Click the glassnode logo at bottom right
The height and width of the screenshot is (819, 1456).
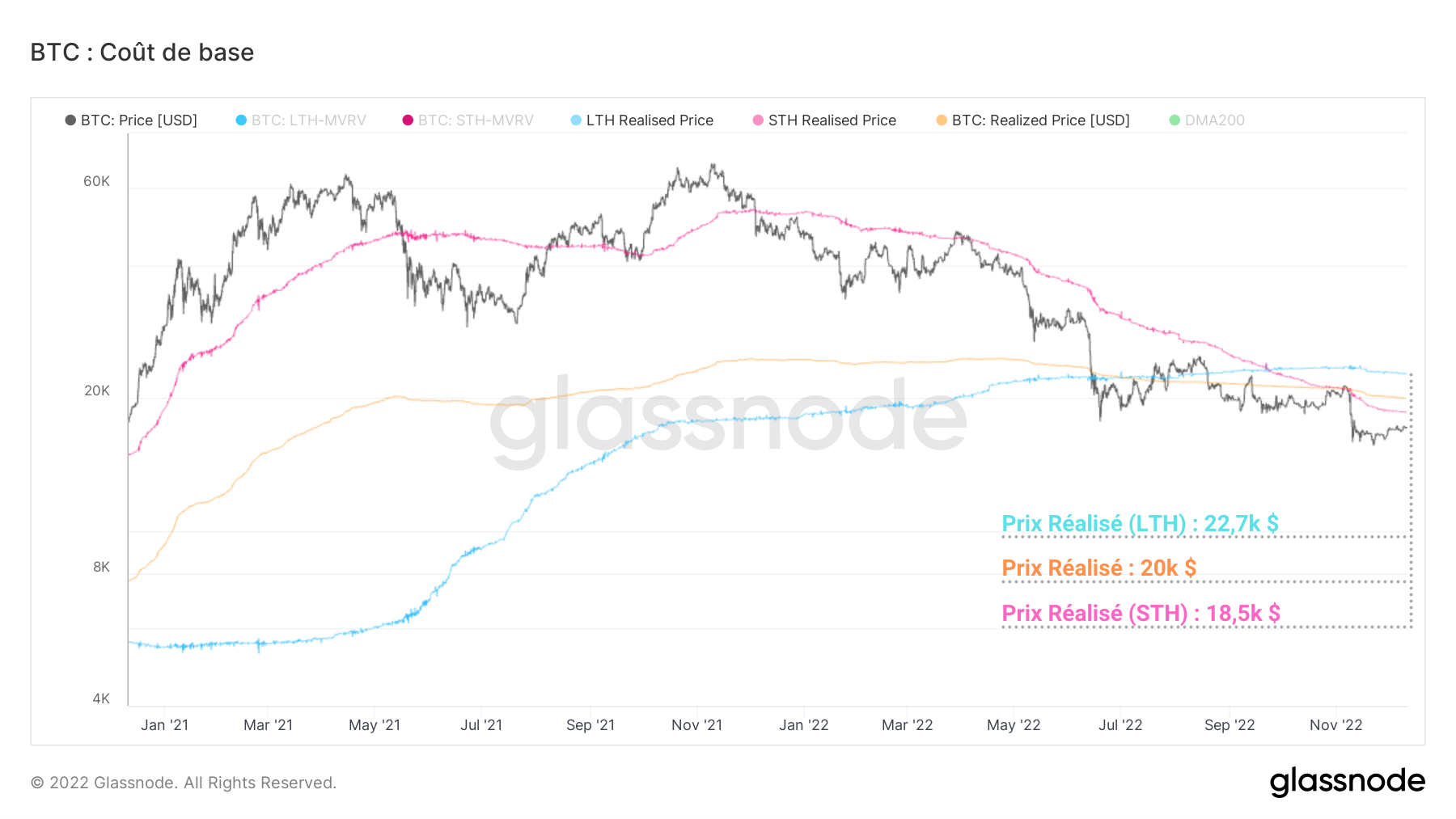point(1347,781)
